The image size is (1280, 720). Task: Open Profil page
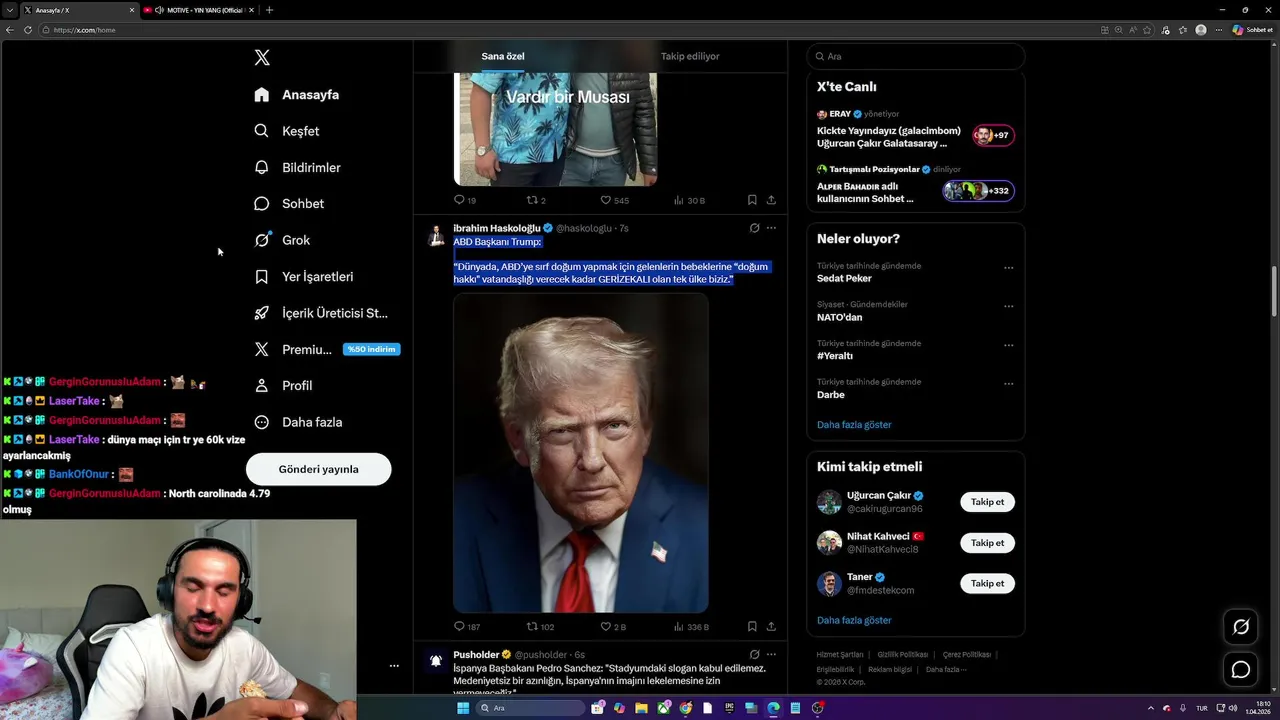pos(284,386)
